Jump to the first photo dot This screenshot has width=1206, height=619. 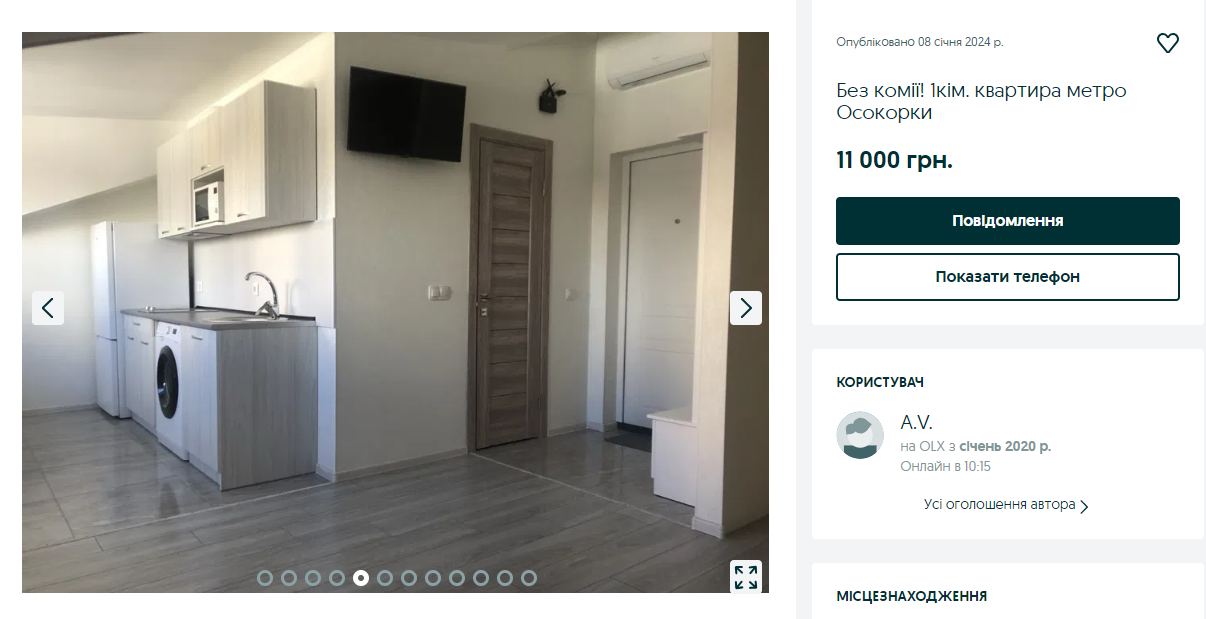pos(265,578)
